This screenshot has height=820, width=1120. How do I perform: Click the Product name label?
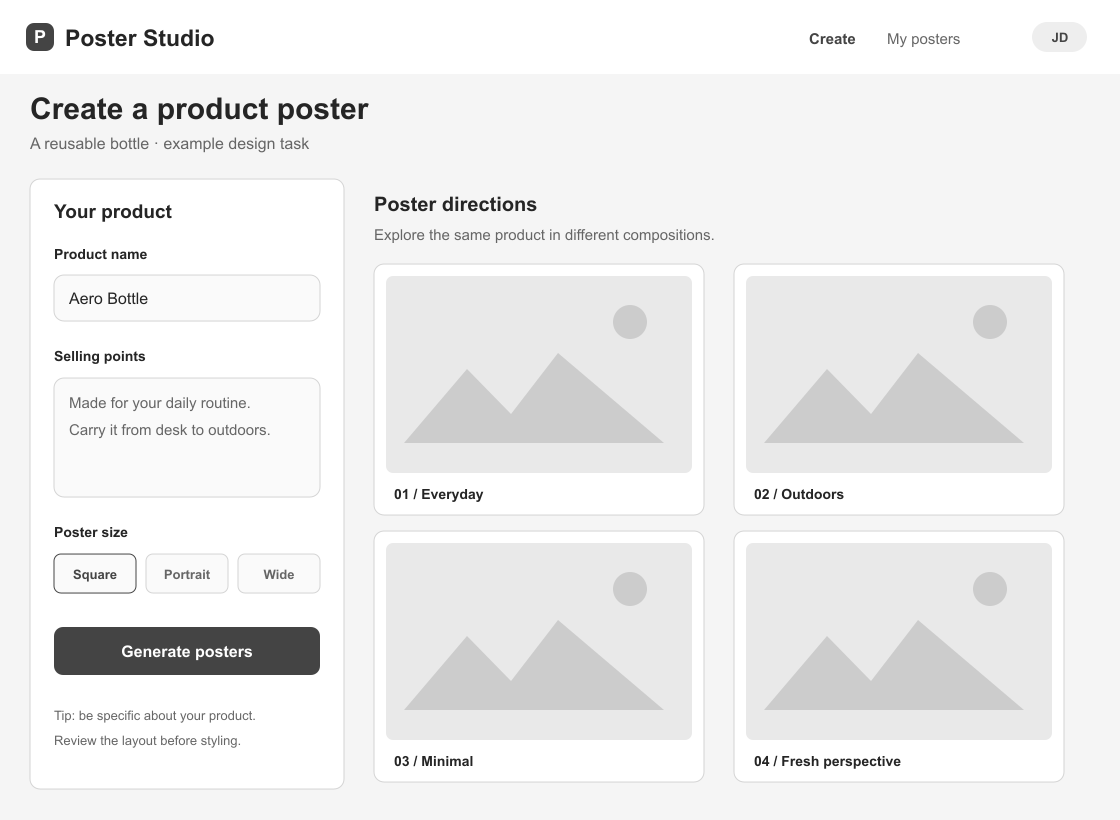[101, 254]
